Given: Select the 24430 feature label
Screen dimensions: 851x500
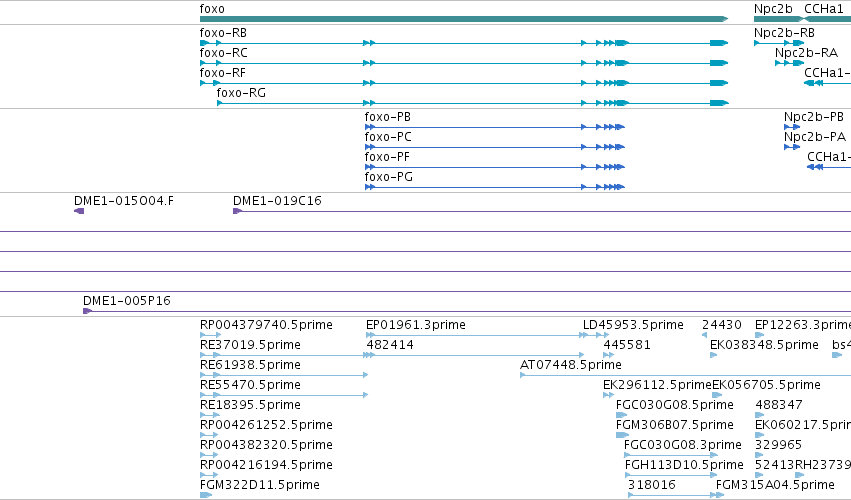Looking at the screenshot, I should pos(721,325).
